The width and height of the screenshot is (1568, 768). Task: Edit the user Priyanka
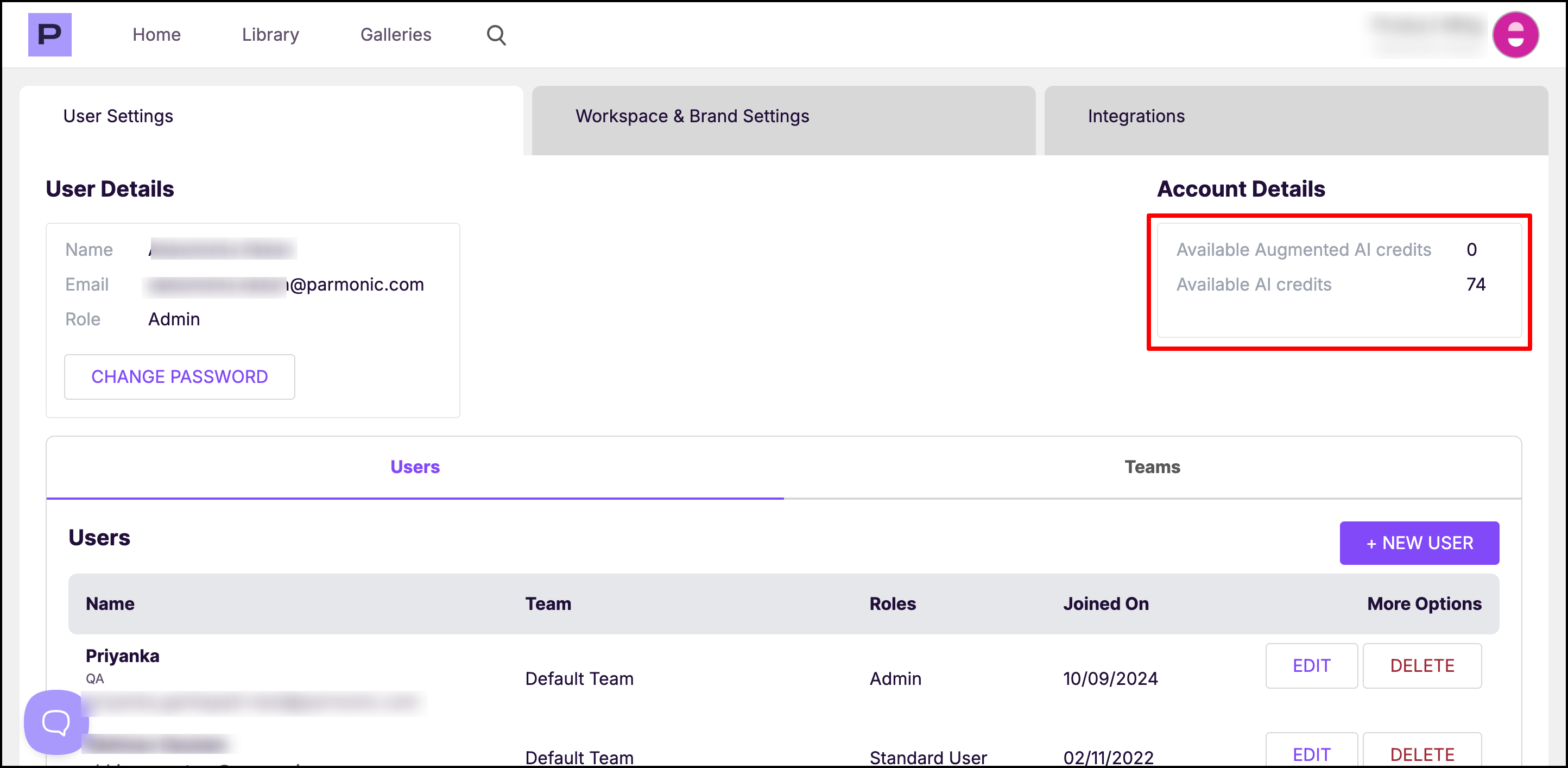1311,666
